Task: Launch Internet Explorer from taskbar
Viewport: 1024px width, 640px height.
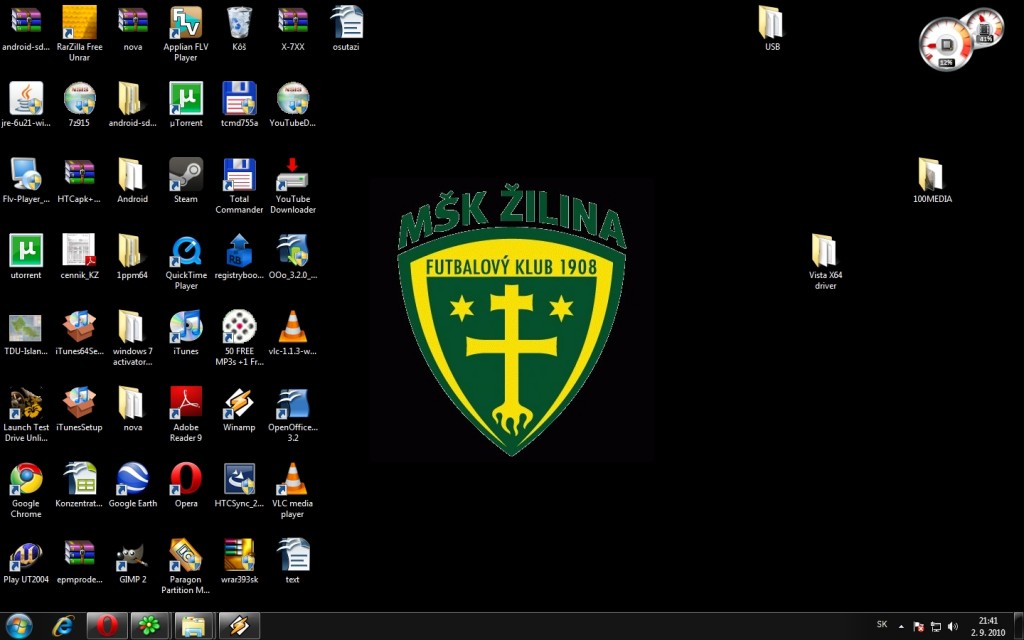Action: (63, 626)
